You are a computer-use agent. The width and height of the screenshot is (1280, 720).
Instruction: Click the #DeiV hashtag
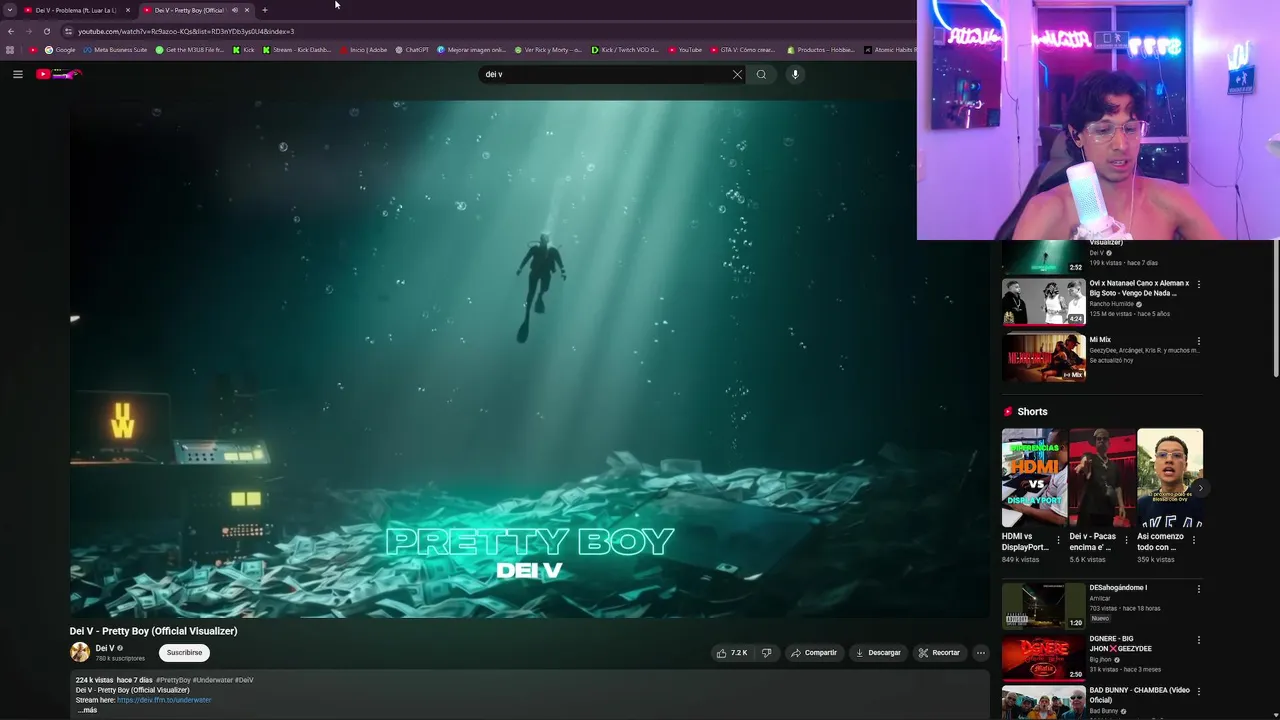click(244, 680)
